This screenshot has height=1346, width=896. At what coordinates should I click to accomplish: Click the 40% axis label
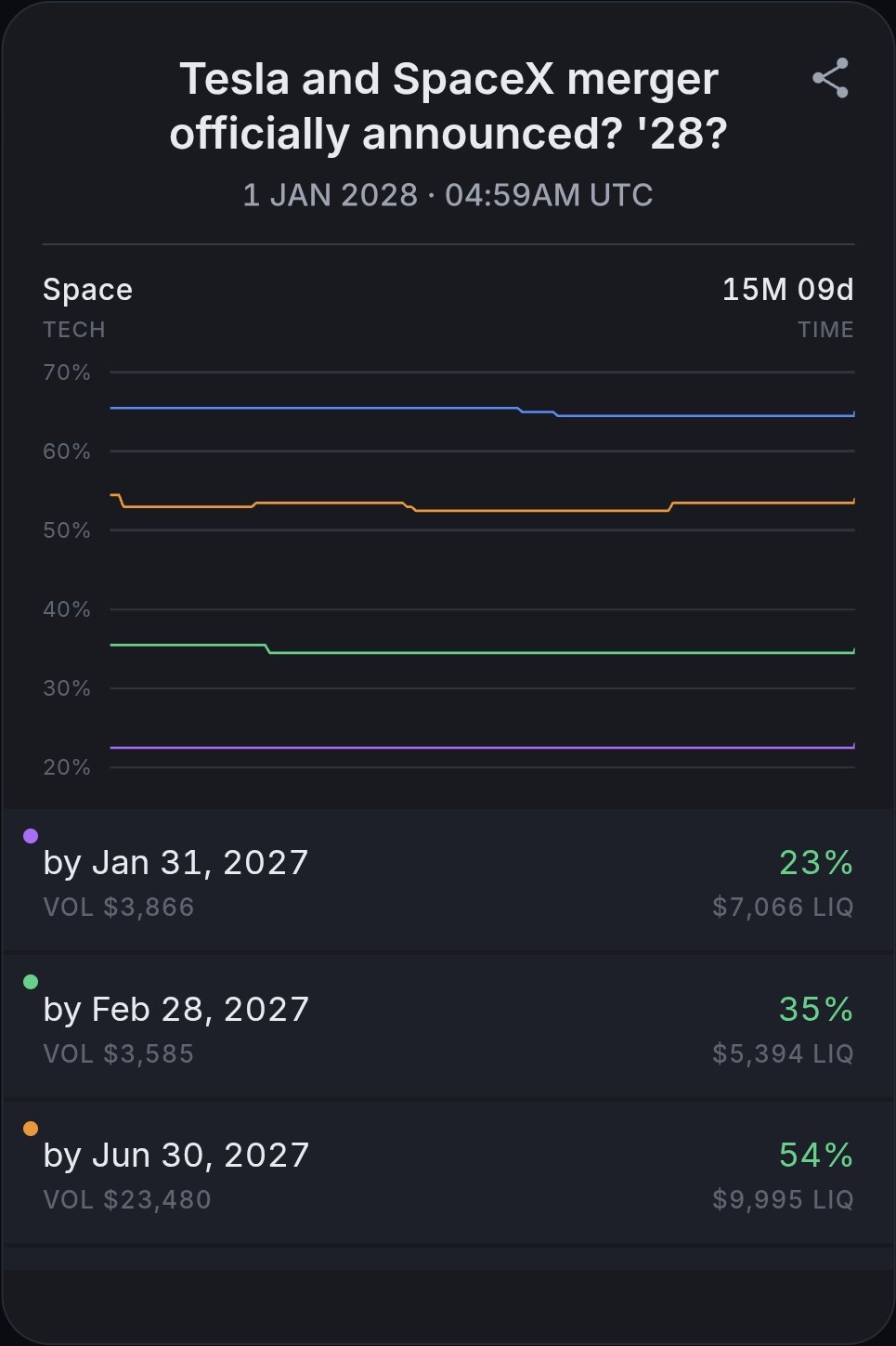tap(67, 609)
